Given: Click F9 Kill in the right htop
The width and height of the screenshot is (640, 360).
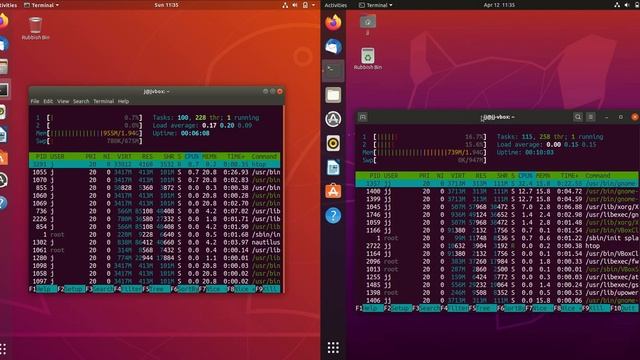Looking at the screenshot, I should (596, 308).
